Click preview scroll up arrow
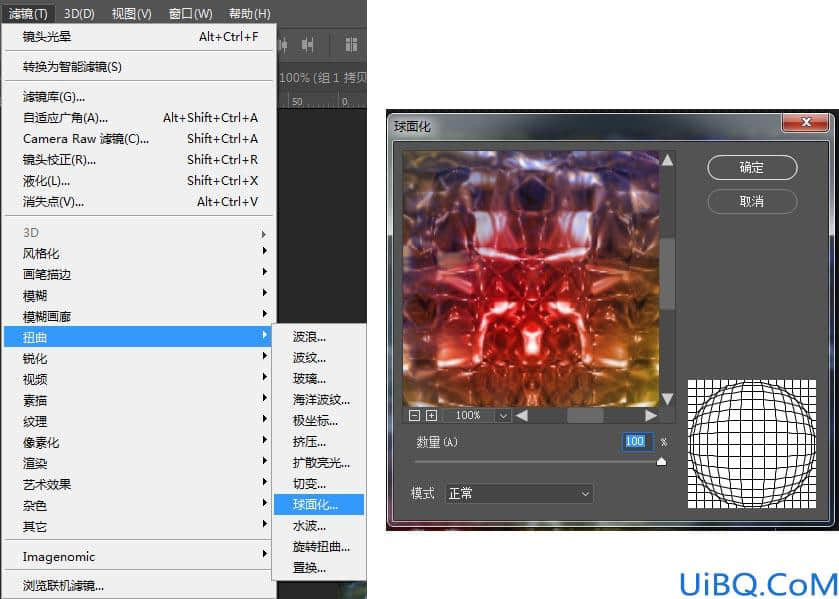The image size is (839, 599). pyautogui.click(x=667, y=160)
